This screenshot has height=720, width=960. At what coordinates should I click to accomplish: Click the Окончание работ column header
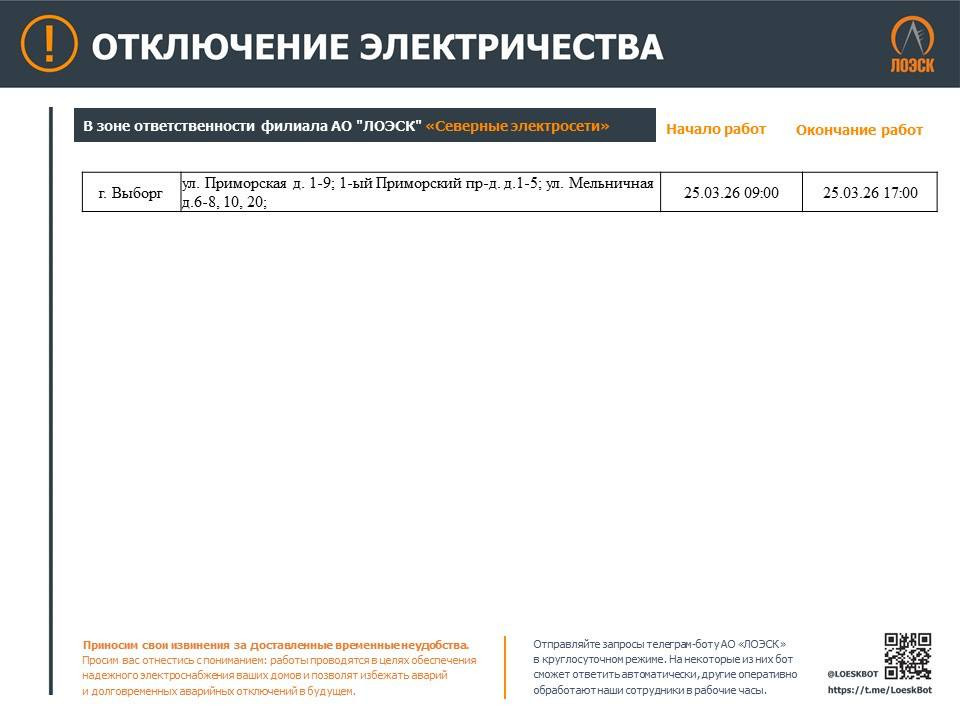tap(859, 130)
